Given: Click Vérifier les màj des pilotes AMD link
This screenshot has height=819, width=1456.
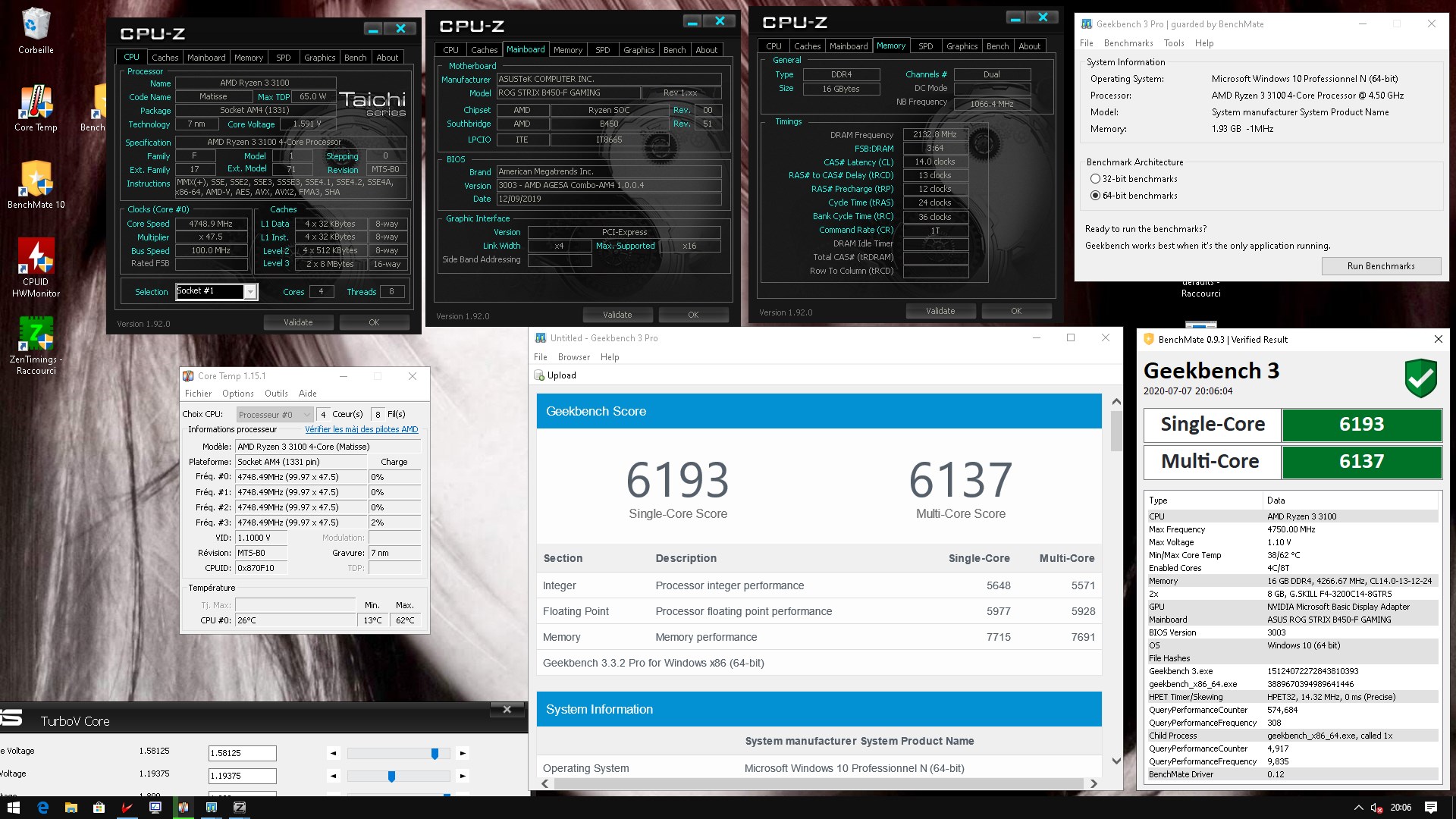Looking at the screenshot, I should (362, 429).
